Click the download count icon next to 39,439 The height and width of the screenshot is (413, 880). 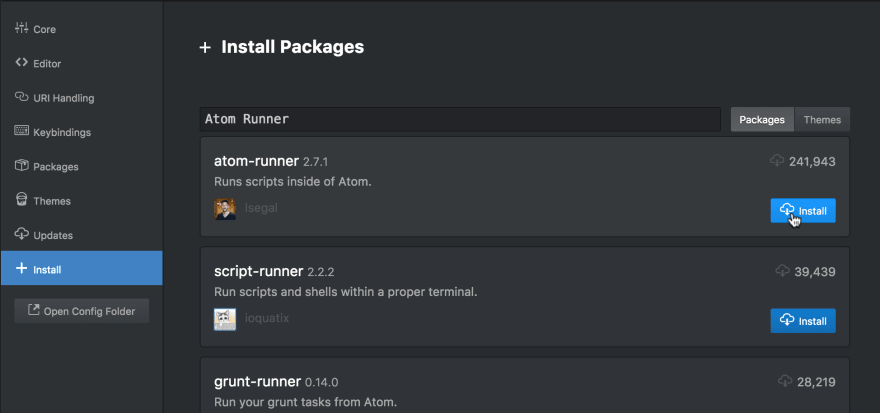tap(782, 271)
